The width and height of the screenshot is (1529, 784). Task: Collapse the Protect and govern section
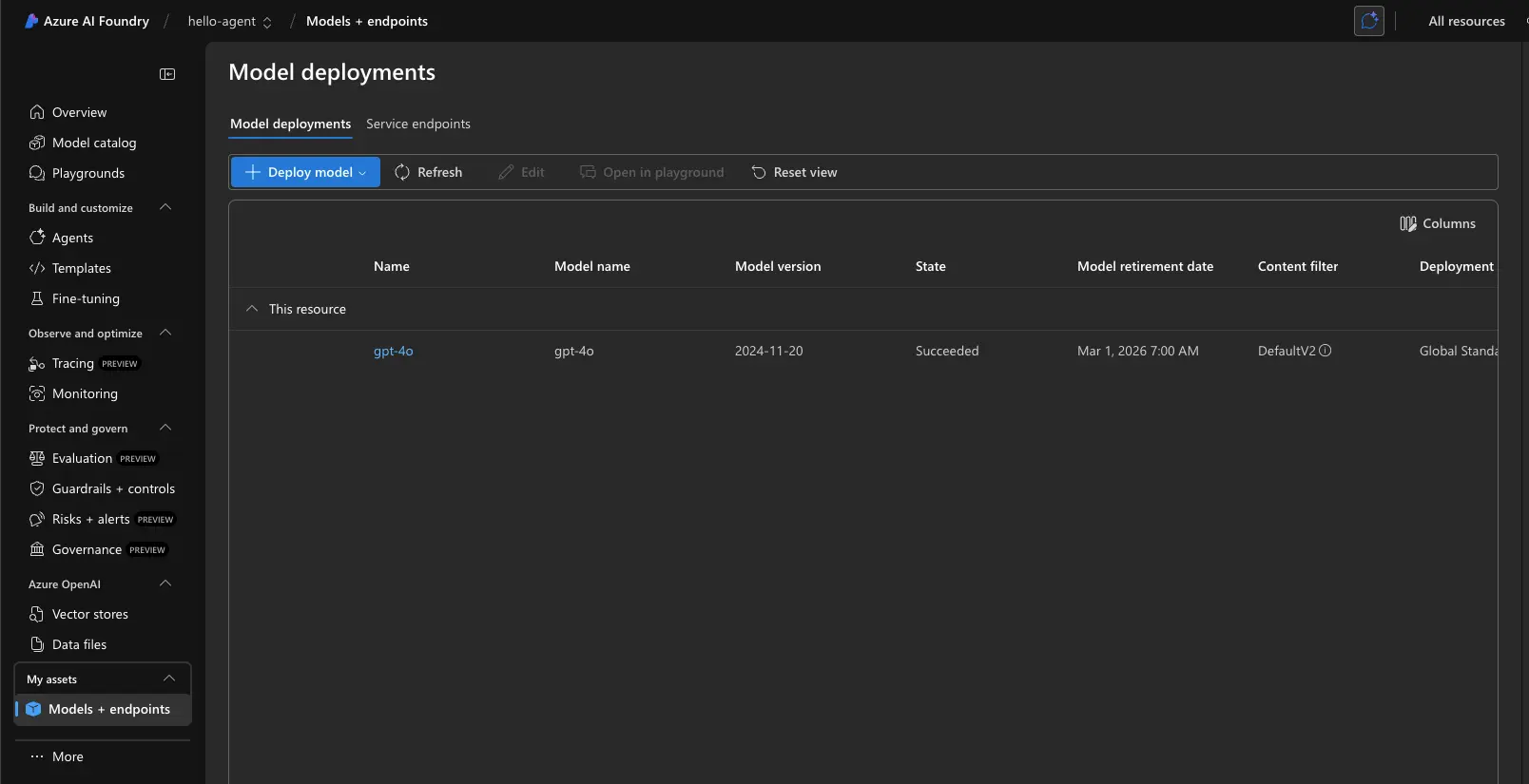tap(165, 428)
